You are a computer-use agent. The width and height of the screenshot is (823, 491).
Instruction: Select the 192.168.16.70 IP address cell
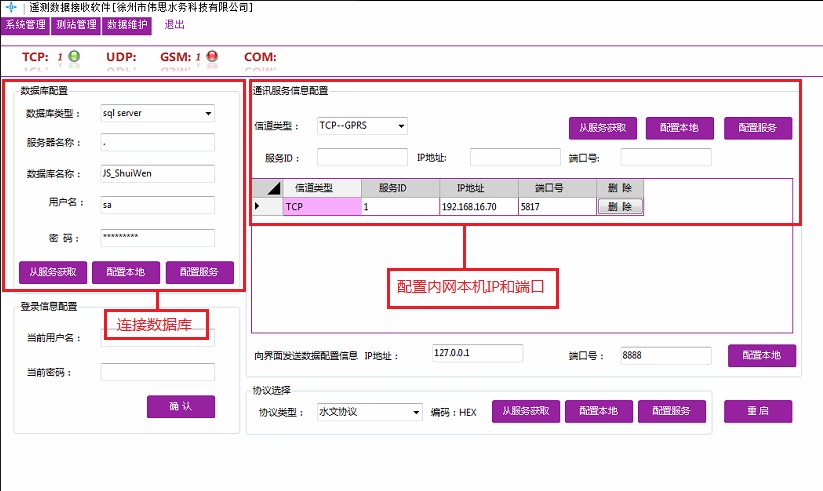478,207
